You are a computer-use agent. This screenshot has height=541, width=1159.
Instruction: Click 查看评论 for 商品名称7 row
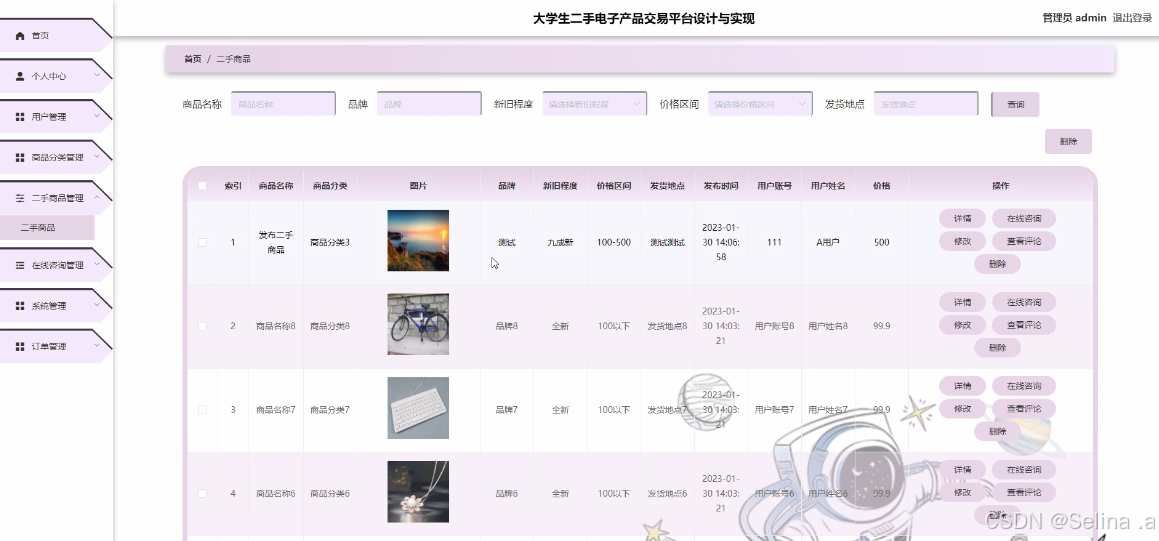(1024, 409)
